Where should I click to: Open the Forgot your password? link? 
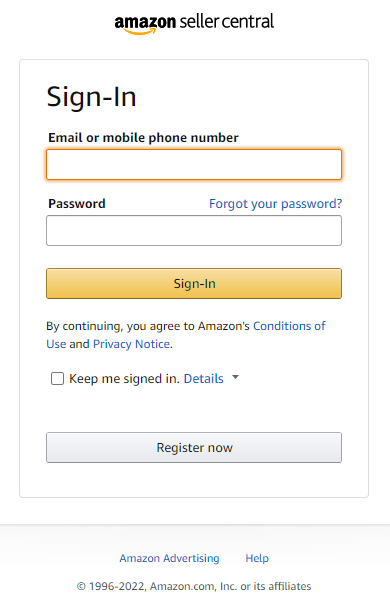pos(275,204)
